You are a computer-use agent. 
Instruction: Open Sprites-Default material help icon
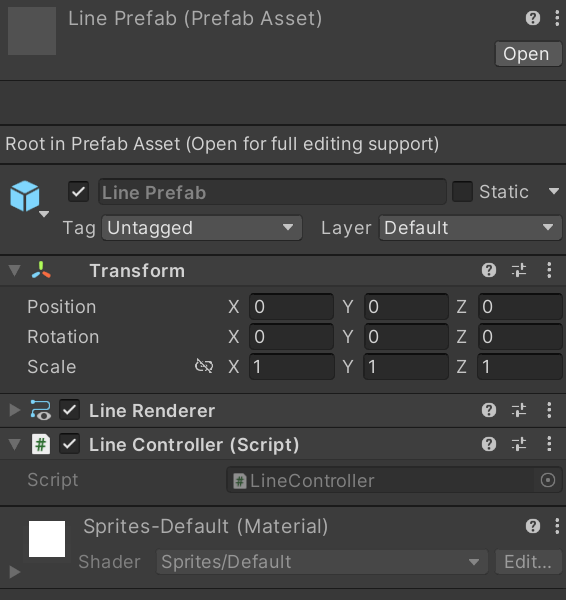(533, 526)
